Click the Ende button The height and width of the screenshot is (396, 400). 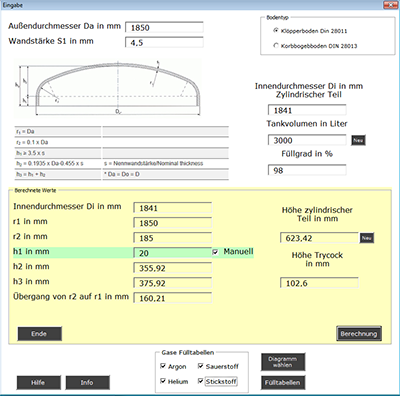pyautogui.click(x=39, y=334)
